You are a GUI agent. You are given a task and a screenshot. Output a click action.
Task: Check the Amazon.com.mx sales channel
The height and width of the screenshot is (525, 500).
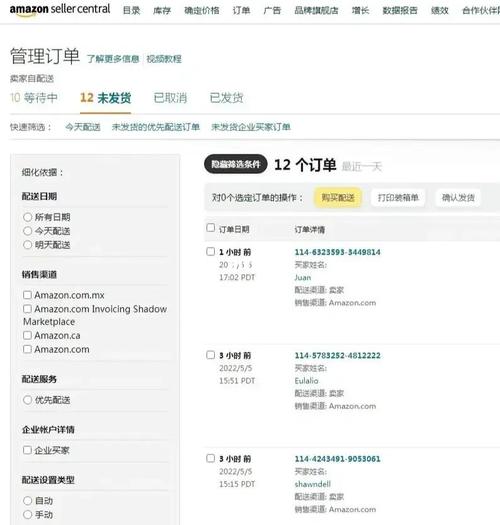click(27, 295)
